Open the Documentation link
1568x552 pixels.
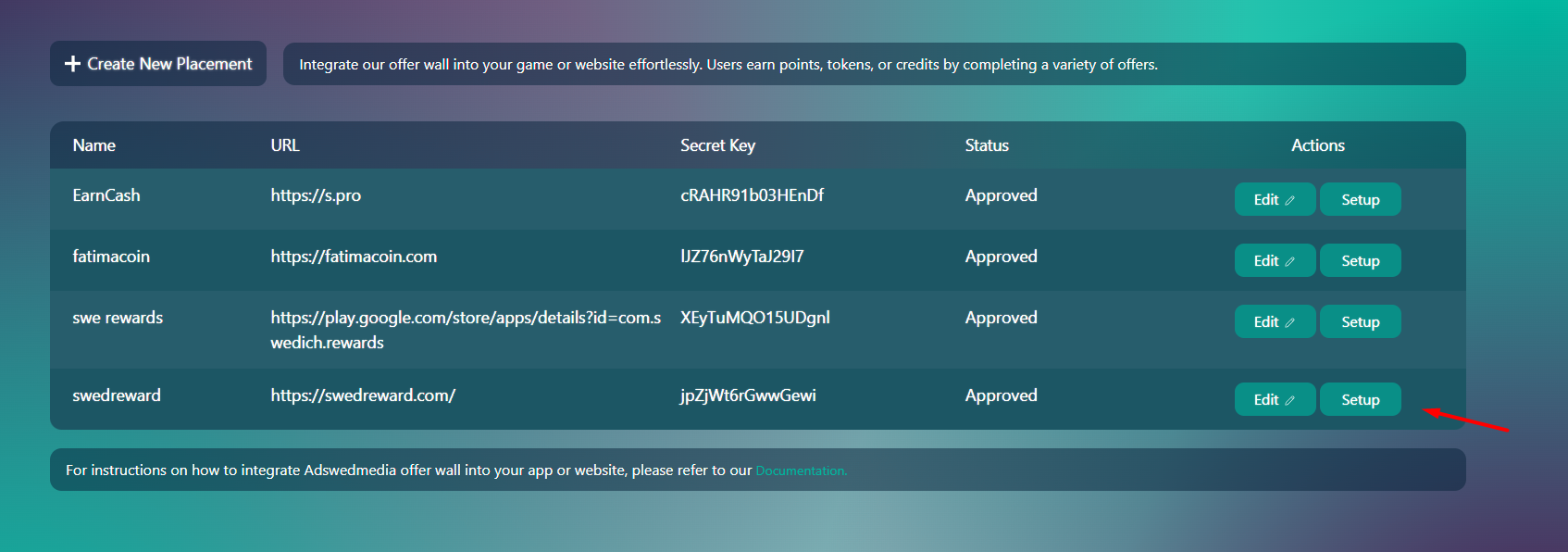[x=801, y=470]
